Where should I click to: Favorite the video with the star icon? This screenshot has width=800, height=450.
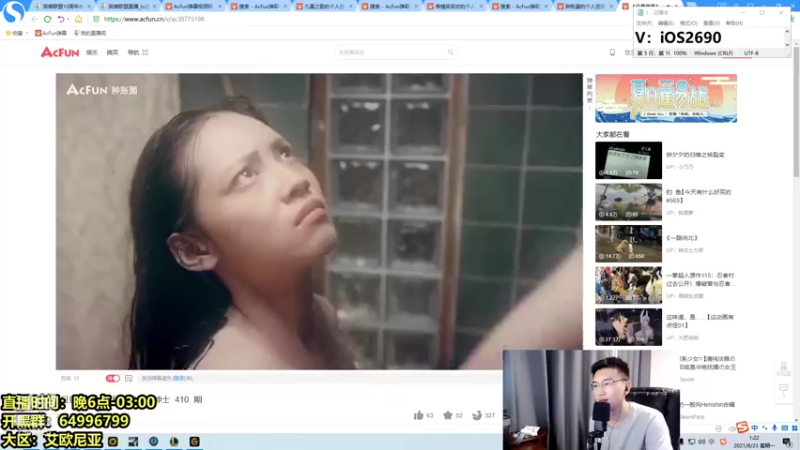[448, 415]
